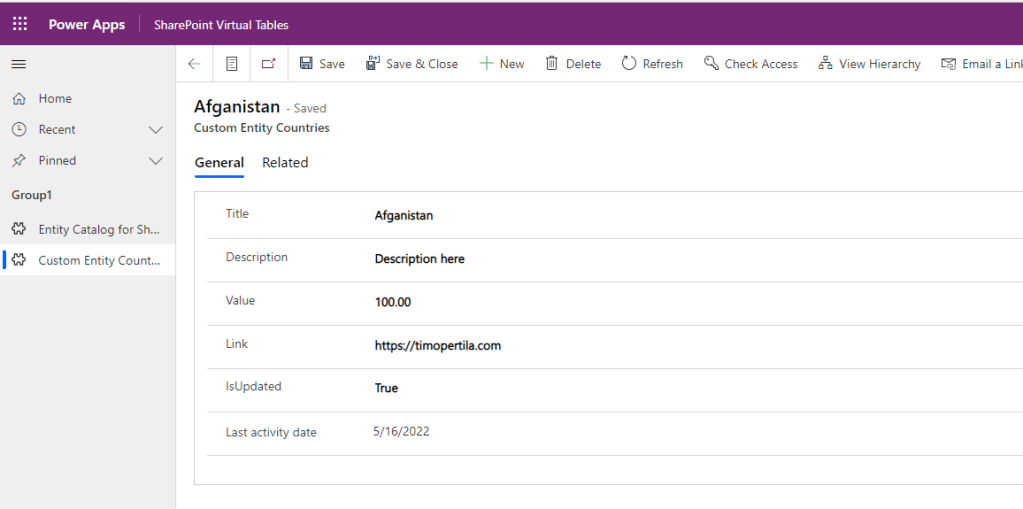The image size is (1023, 509).
Task: Click Save in the command bar
Action: pos(321,64)
